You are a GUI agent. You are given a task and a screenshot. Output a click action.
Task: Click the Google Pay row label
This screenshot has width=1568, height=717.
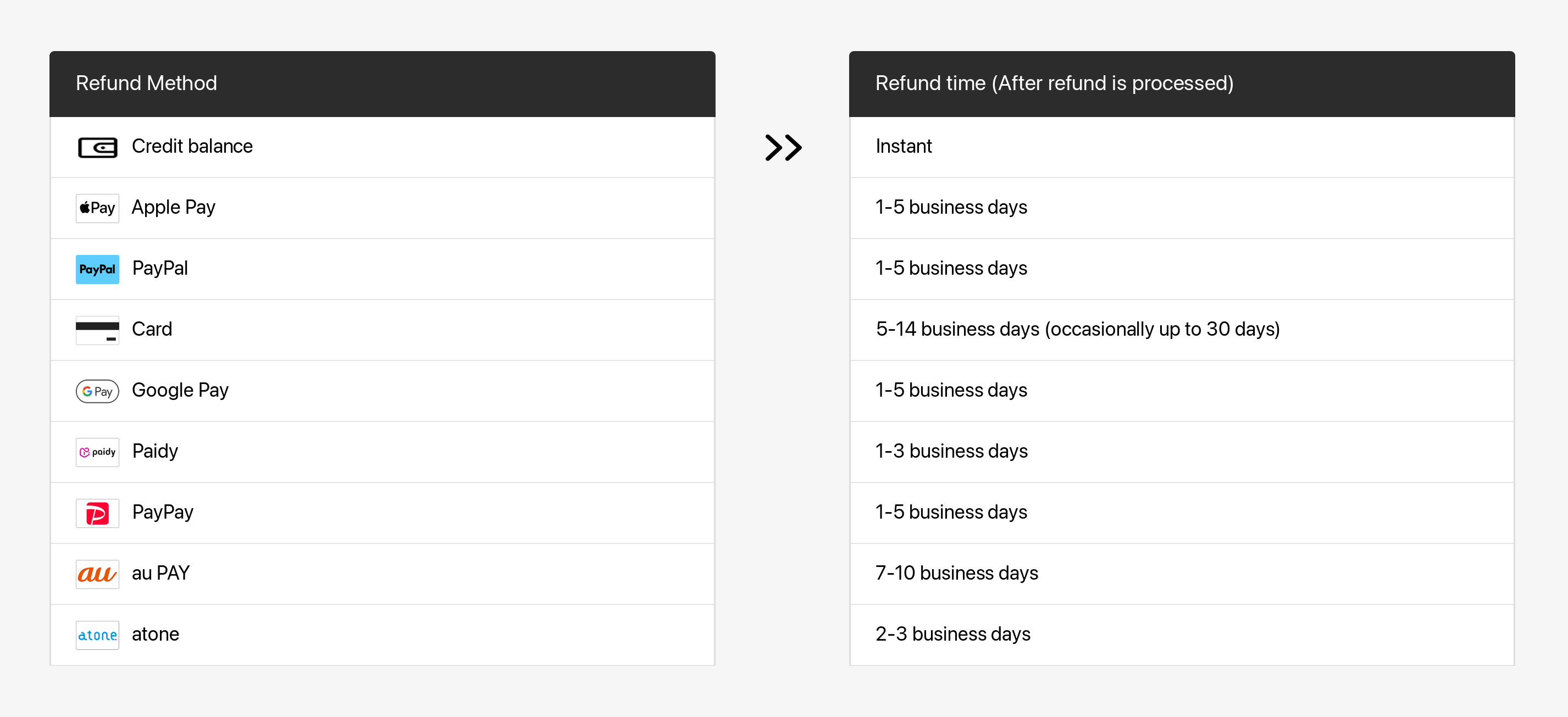click(180, 390)
